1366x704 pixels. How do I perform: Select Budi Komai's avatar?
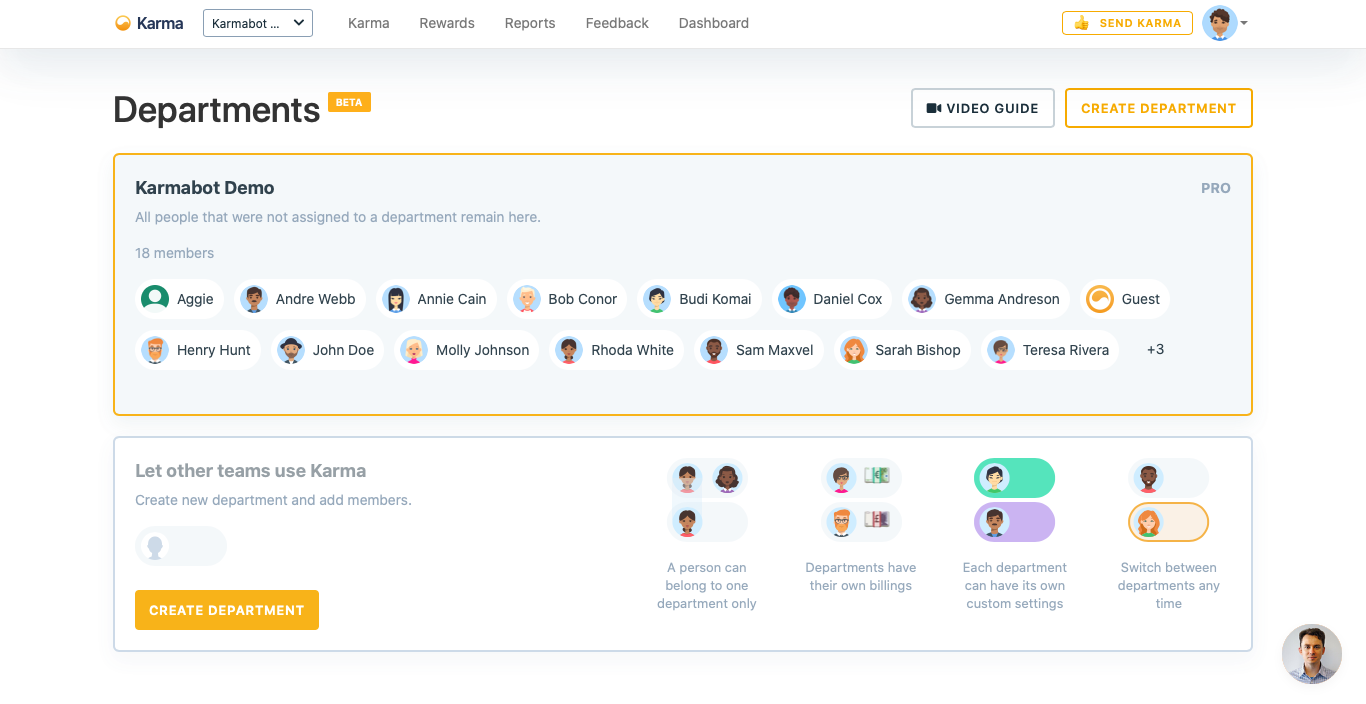(657, 299)
